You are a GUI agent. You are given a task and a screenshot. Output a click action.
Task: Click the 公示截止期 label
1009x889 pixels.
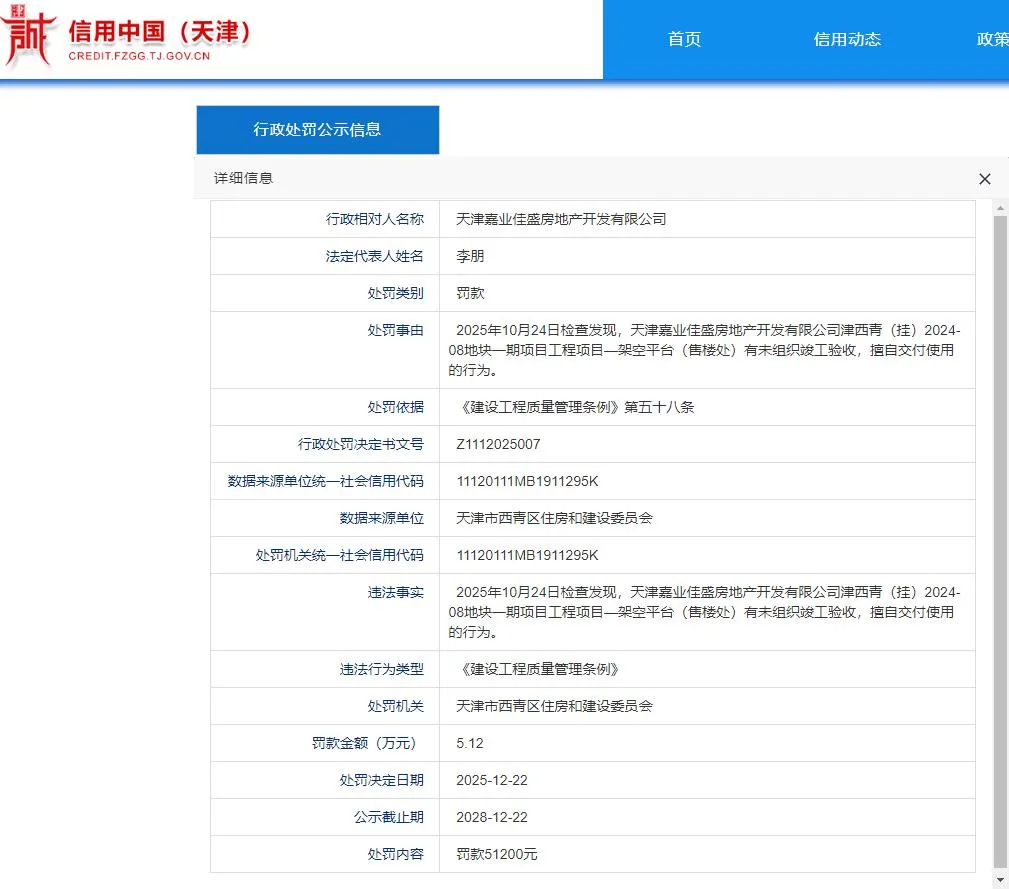(389, 817)
